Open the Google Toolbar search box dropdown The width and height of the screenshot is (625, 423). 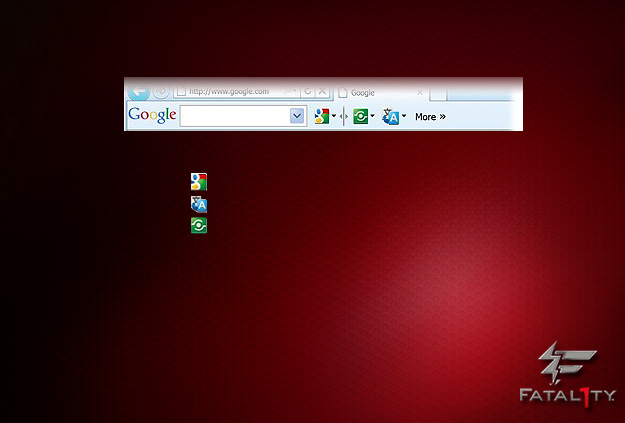click(297, 116)
